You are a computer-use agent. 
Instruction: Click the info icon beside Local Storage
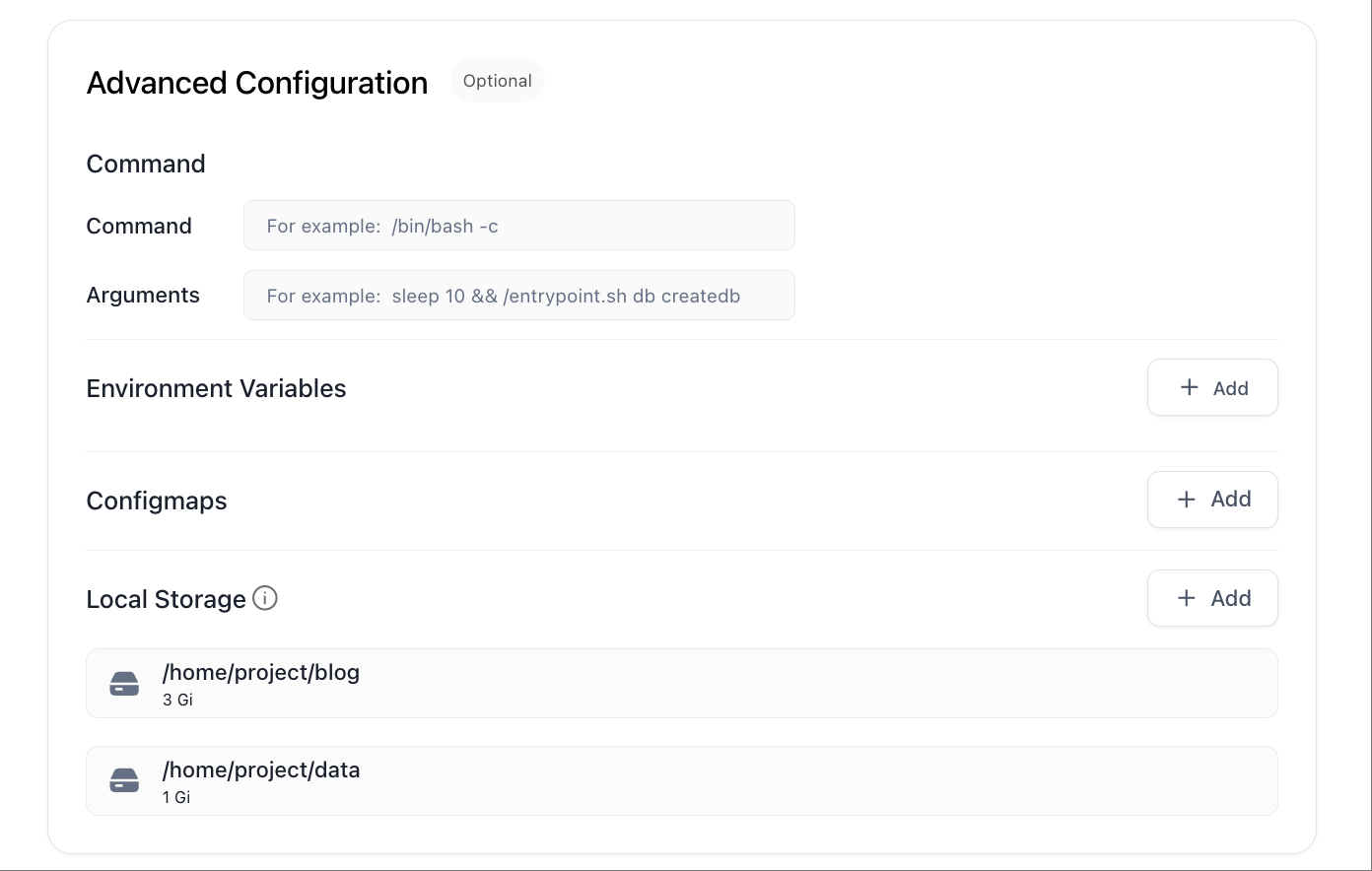[x=265, y=598]
